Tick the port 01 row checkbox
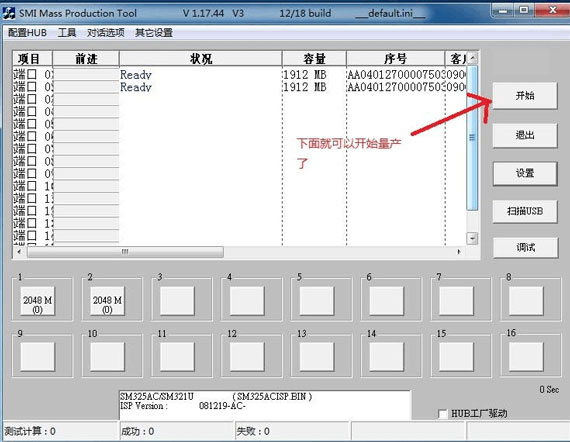The image size is (570, 442). tap(32, 75)
